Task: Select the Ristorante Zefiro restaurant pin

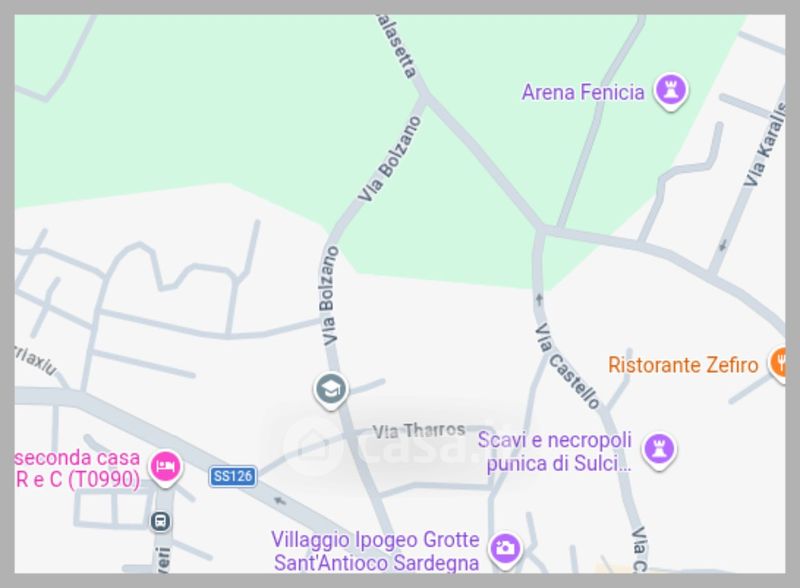Action: coord(778,363)
